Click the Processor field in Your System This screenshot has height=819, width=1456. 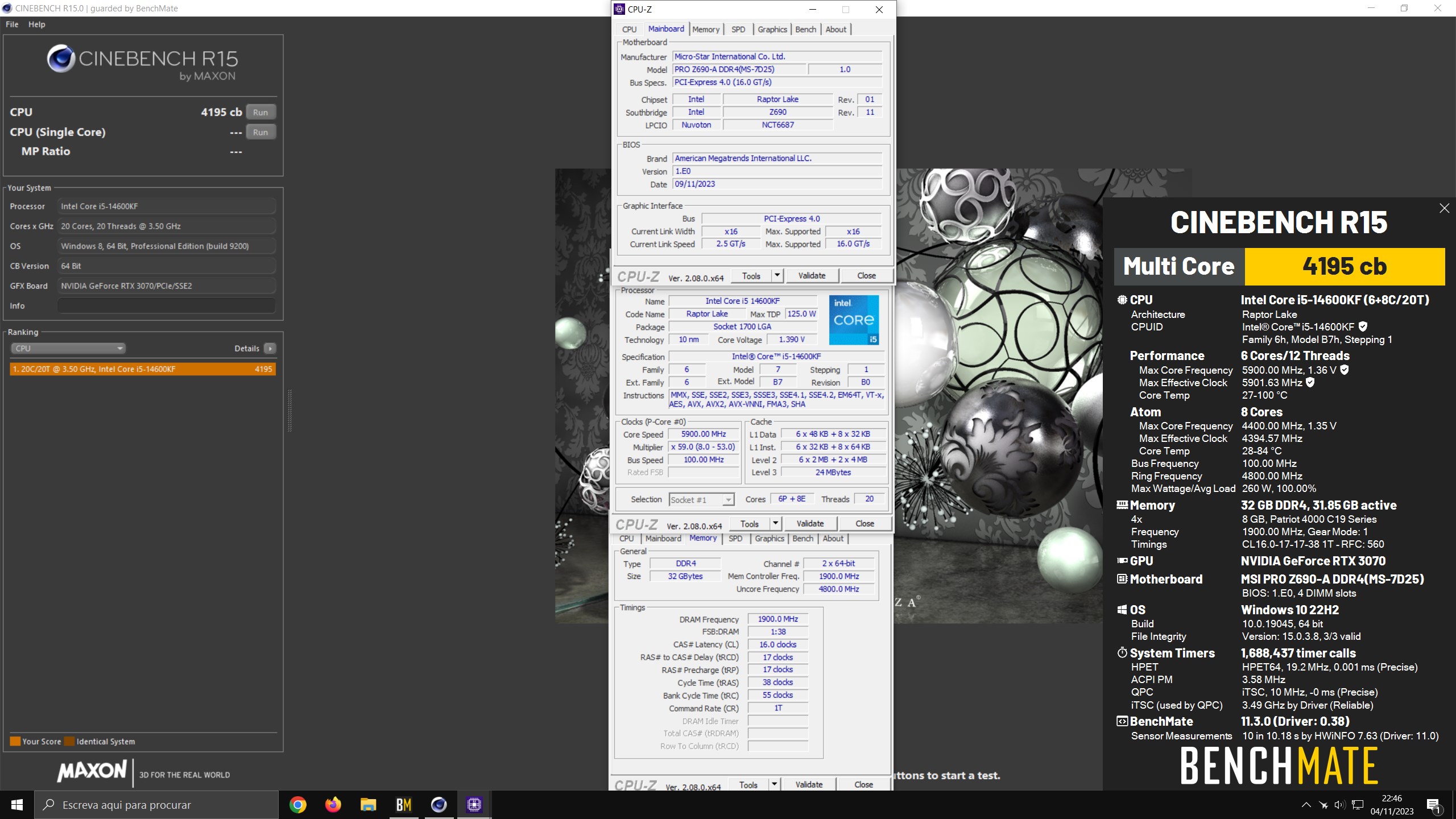[167, 206]
